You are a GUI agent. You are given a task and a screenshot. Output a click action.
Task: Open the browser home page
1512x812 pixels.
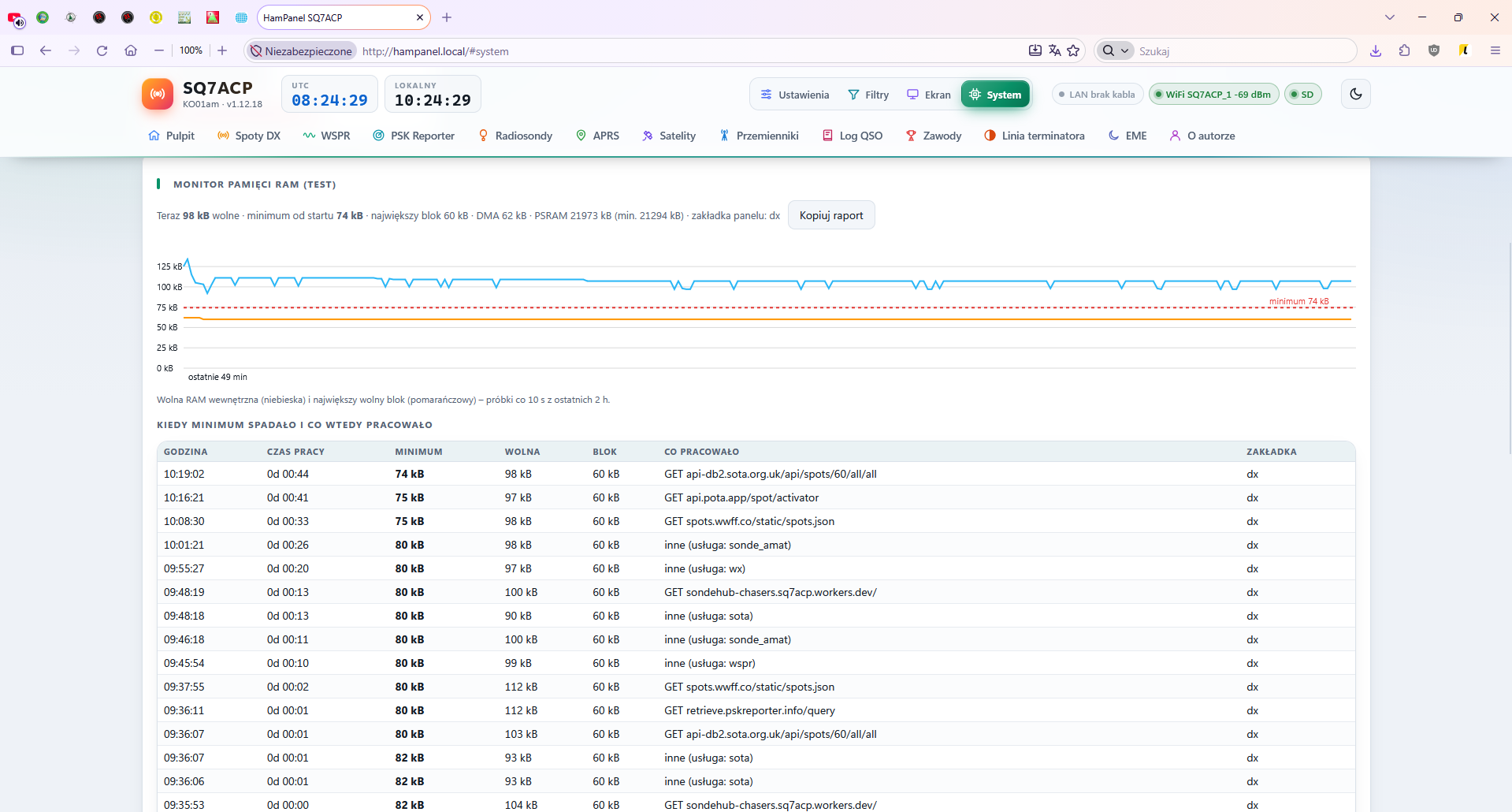(131, 50)
